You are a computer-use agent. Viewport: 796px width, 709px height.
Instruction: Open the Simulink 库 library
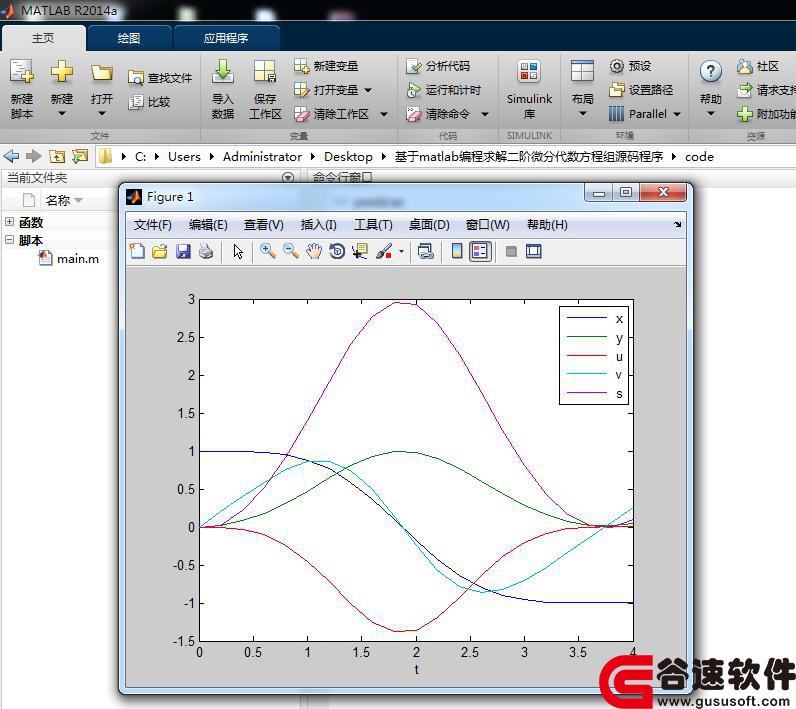coord(529,89)
